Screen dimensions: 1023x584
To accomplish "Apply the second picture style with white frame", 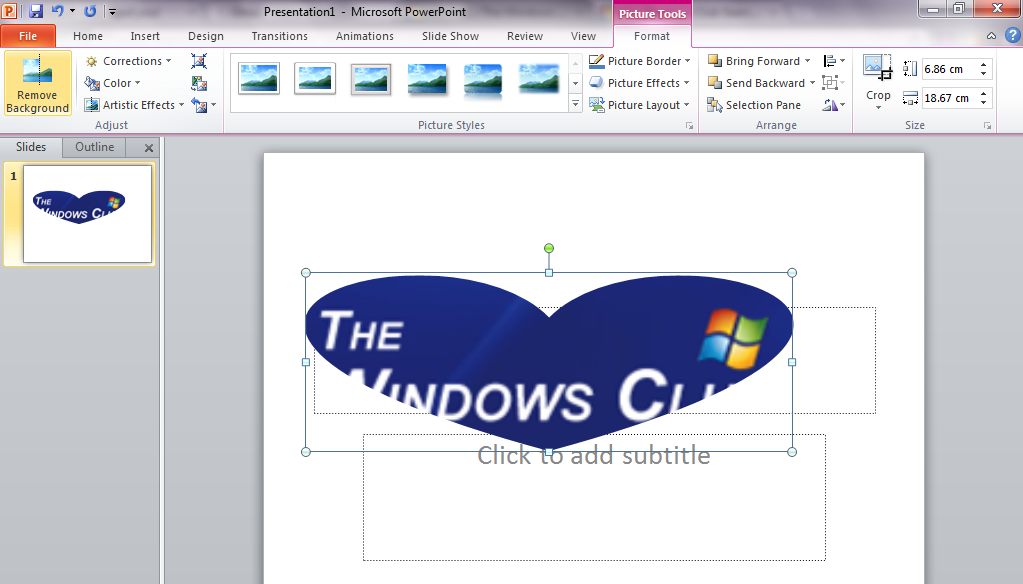I will point(315,79).
